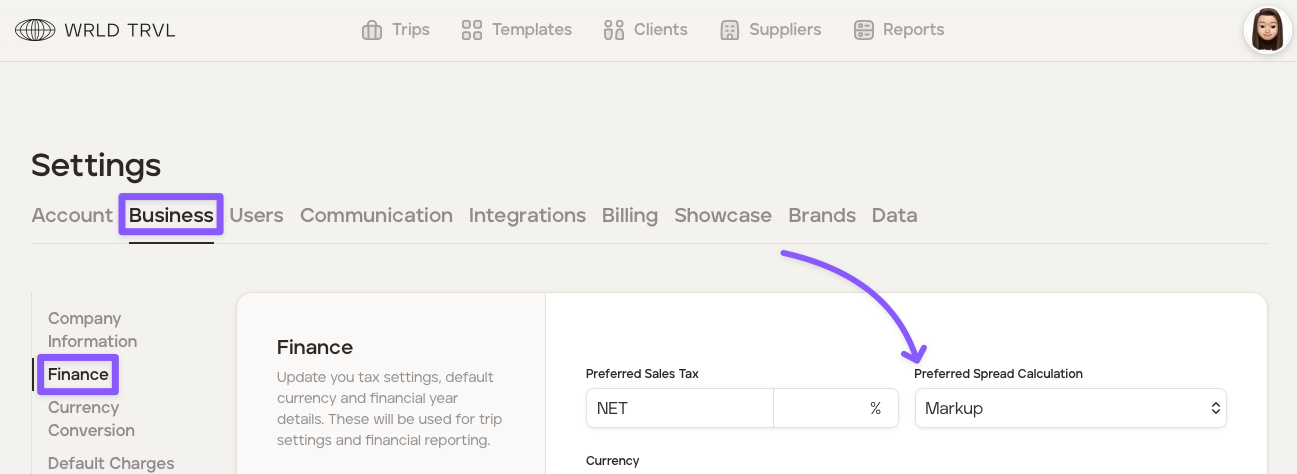Open Company Information in the sidebar
The width and height of the screenshot is (1297, 474).
click(x=92, y=330)
